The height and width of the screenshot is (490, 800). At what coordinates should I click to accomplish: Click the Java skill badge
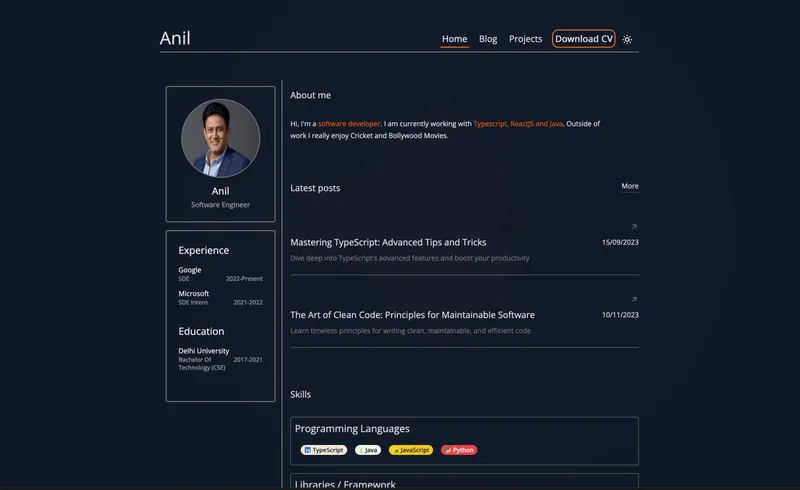(368, 450)
